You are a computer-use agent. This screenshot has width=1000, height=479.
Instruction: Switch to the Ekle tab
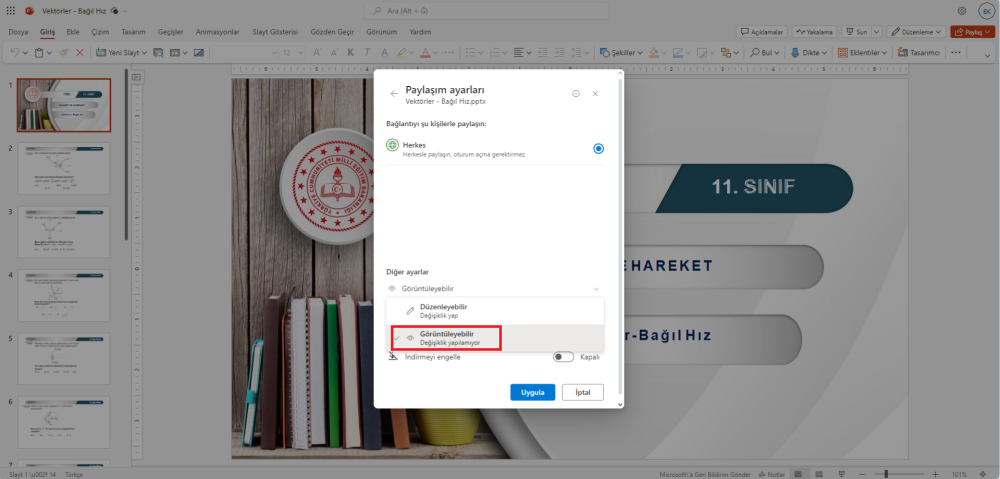[73, 31]
